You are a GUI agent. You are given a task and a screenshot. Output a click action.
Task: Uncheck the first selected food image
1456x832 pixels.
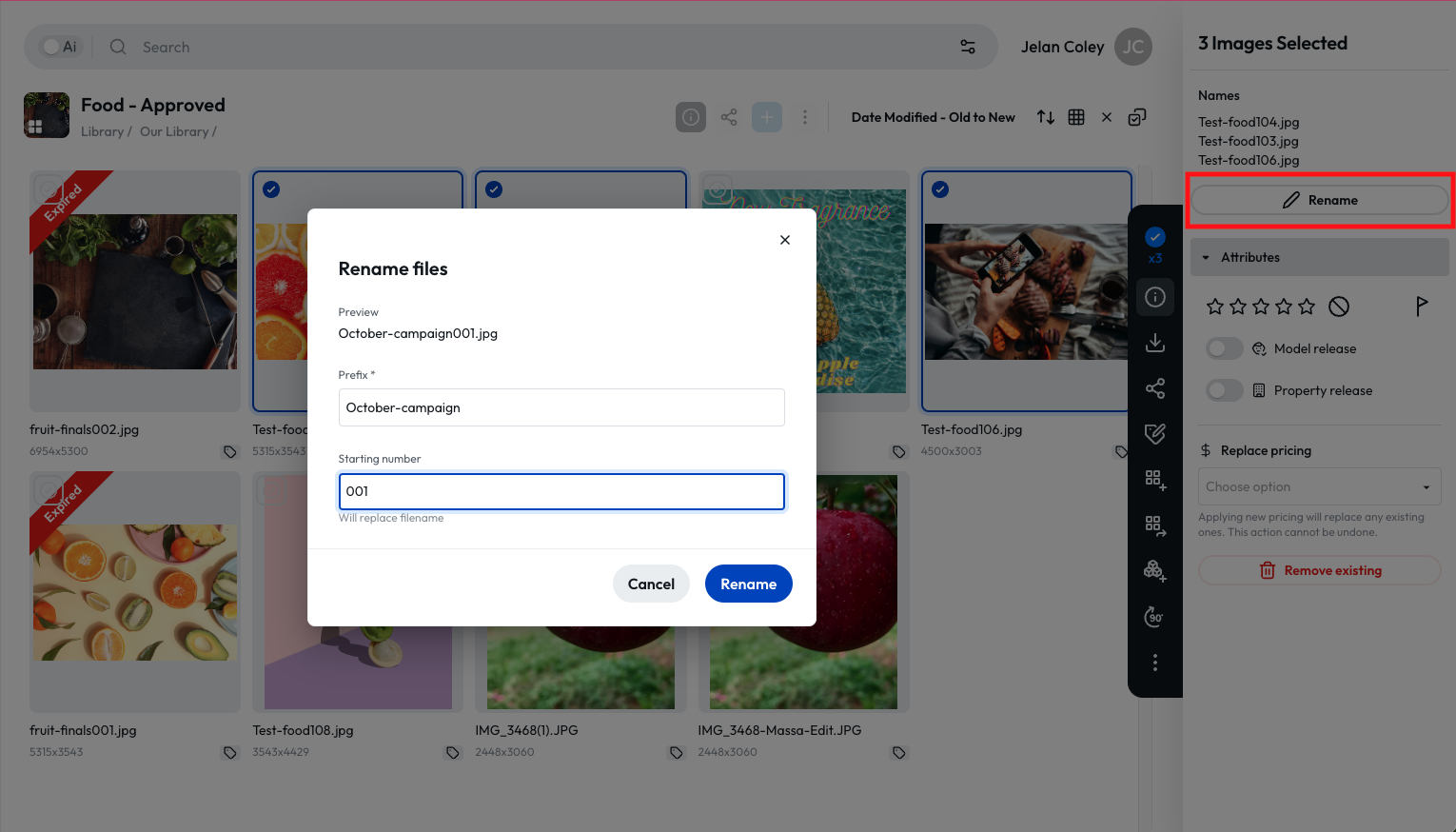pos(271,189)
